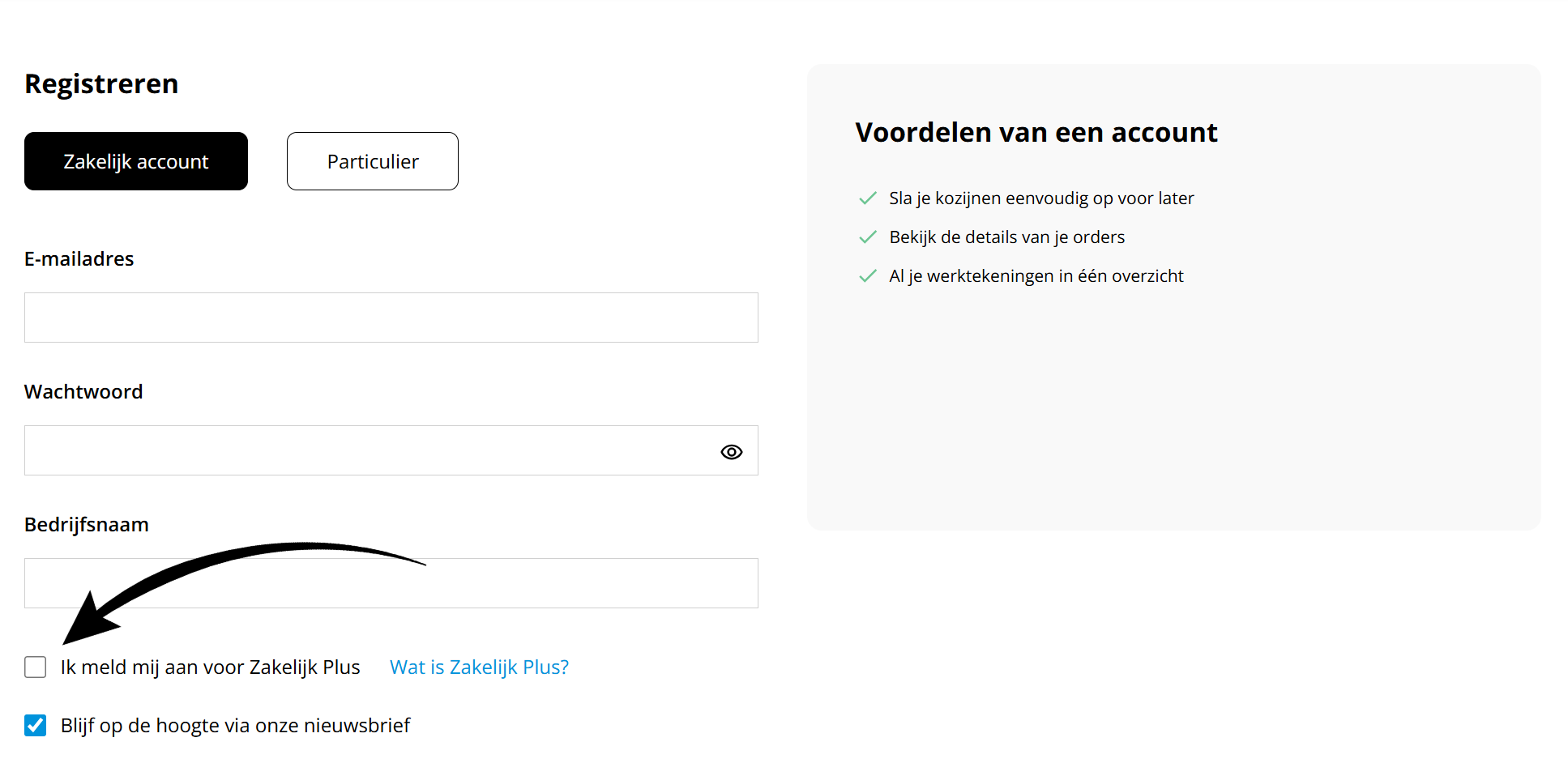Open the 'Wat is Zakelijk Plus?' link
The height and width of the screenshot is (776, 1568).
click(x=479, y=667)
